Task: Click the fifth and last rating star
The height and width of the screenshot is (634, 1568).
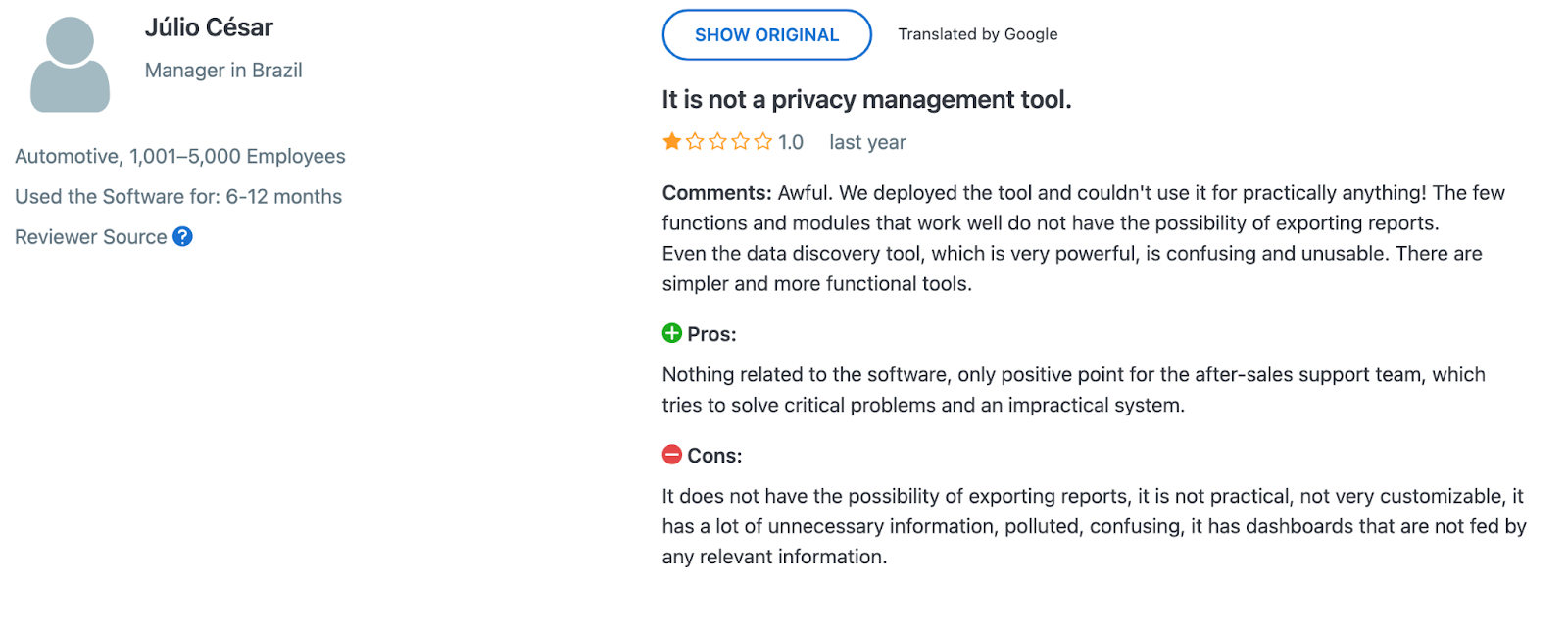Action: (x=762, y=142)
